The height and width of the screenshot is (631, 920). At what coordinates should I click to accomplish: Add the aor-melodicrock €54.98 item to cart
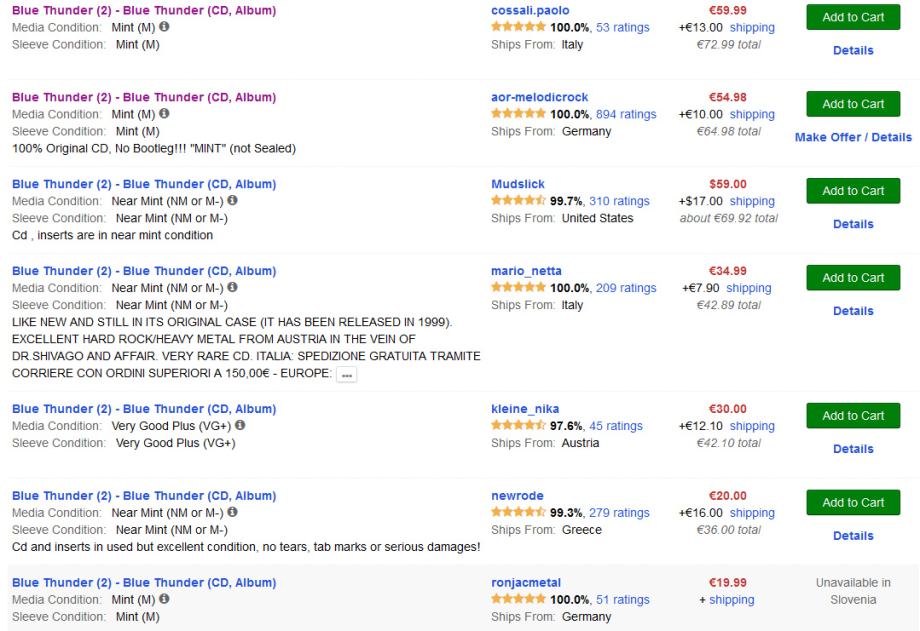(x=853, y=104)
